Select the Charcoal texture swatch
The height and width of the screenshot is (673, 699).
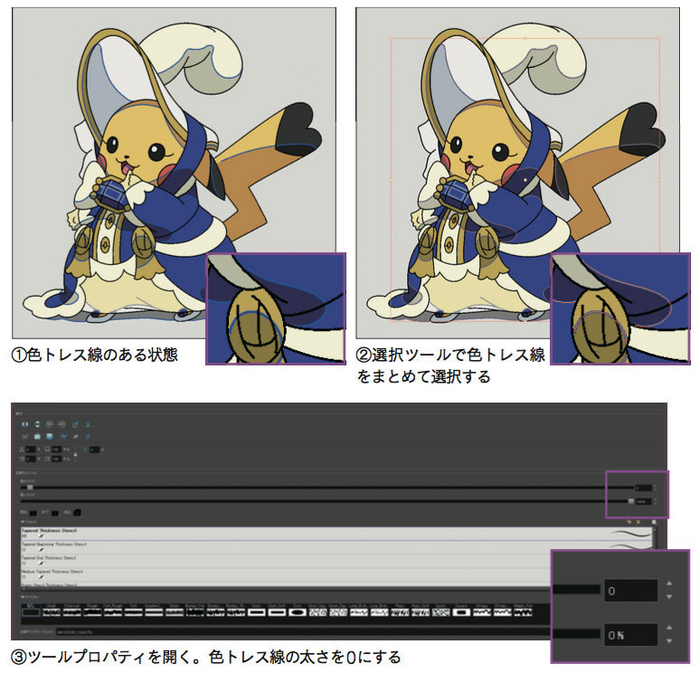coord(72,612)
